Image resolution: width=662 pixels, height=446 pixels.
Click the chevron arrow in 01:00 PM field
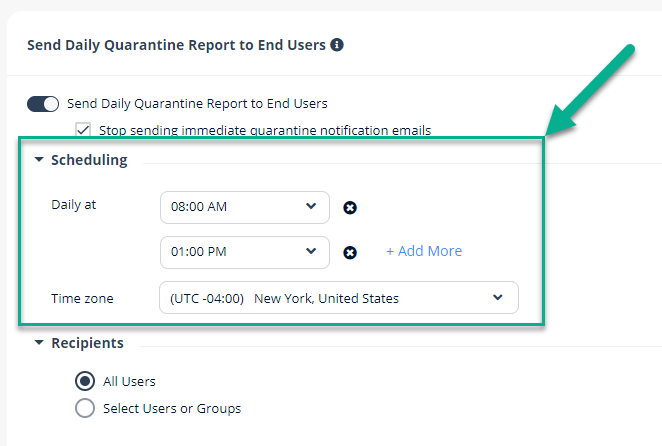click(311, 251)
